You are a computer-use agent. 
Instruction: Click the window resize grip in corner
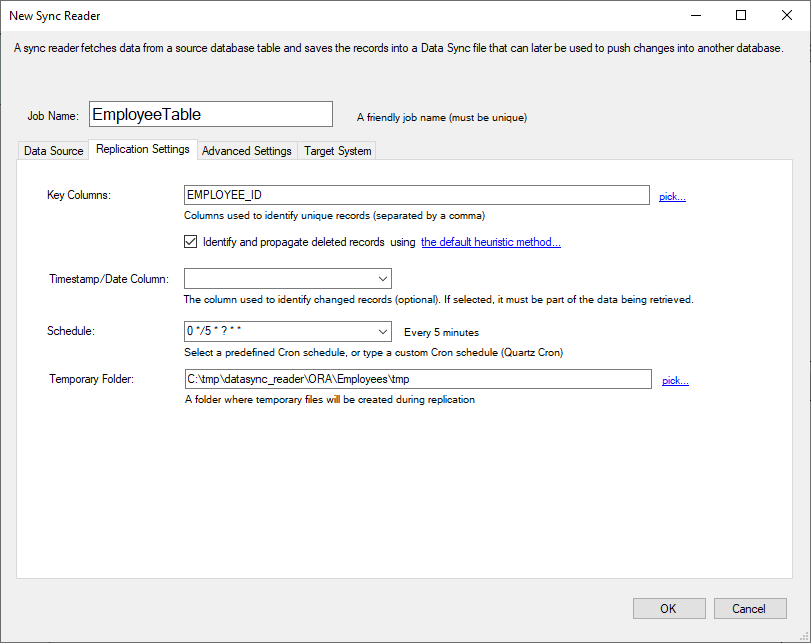(x=804, y=637)
